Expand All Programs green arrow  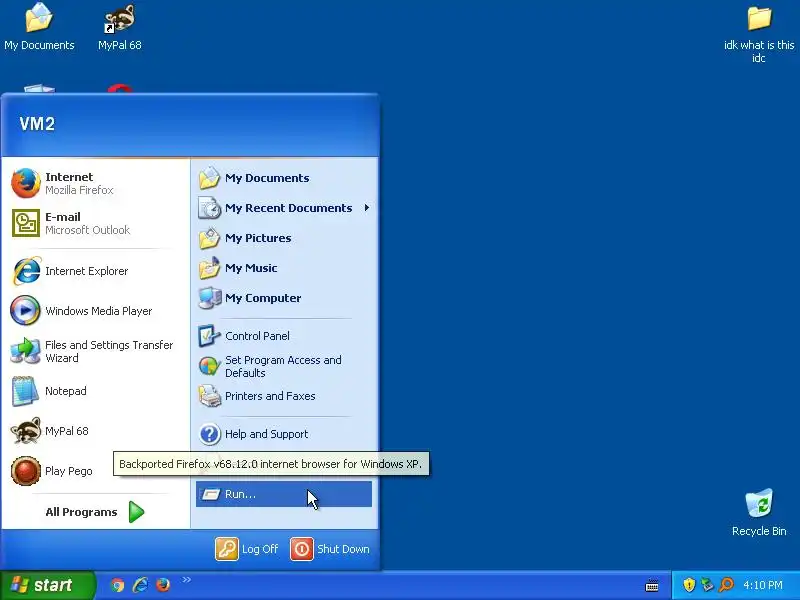136,512
